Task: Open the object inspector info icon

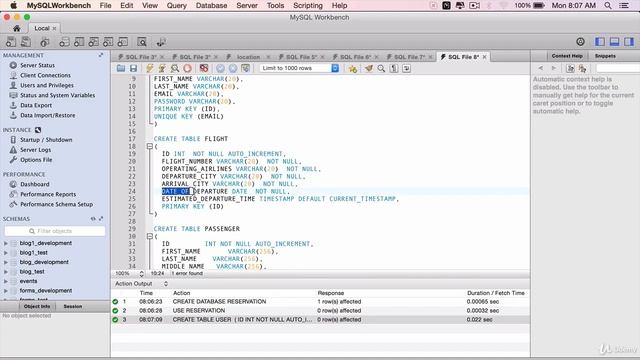Action: tap(44, 42)
